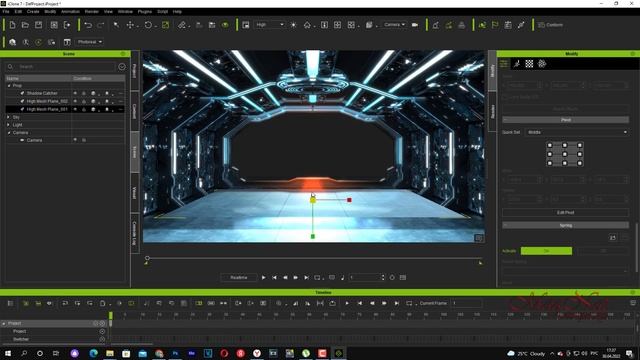Image resolution: width=640 pixels, height=360 pixels.
Task: Select the object Select tool arrow
Action: click(116, 25)
